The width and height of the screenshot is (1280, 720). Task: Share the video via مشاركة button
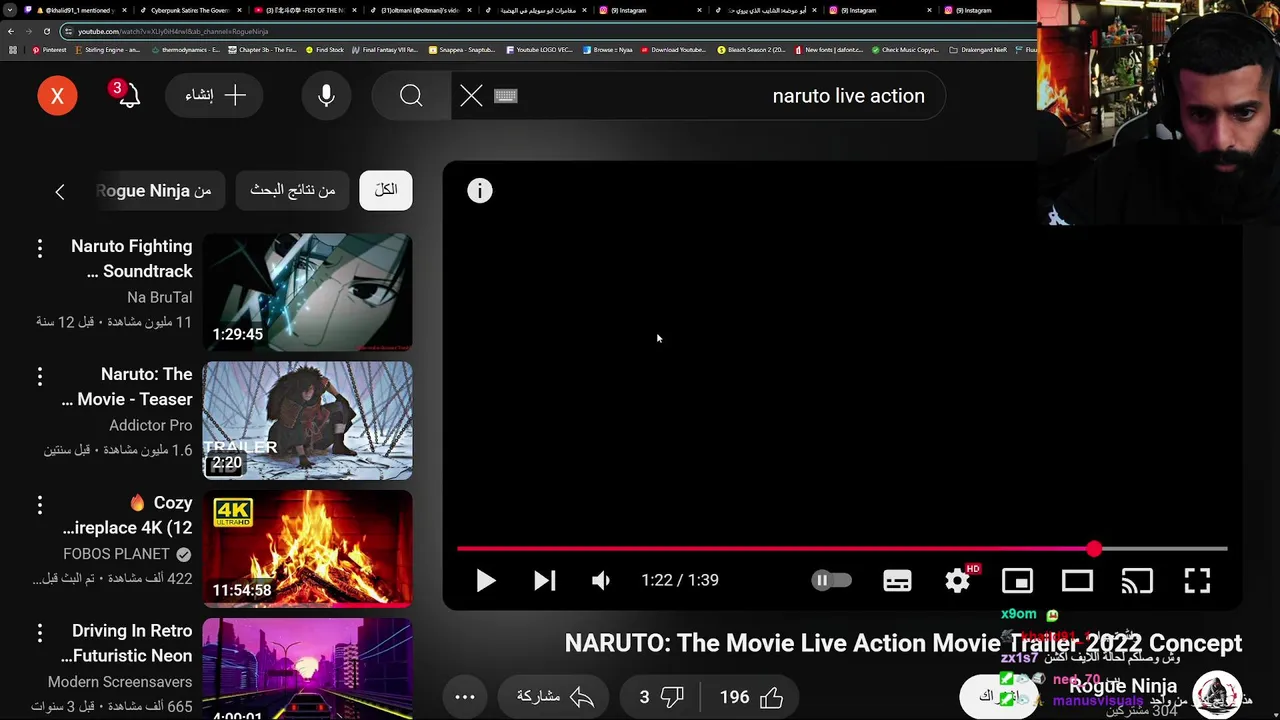555,697
